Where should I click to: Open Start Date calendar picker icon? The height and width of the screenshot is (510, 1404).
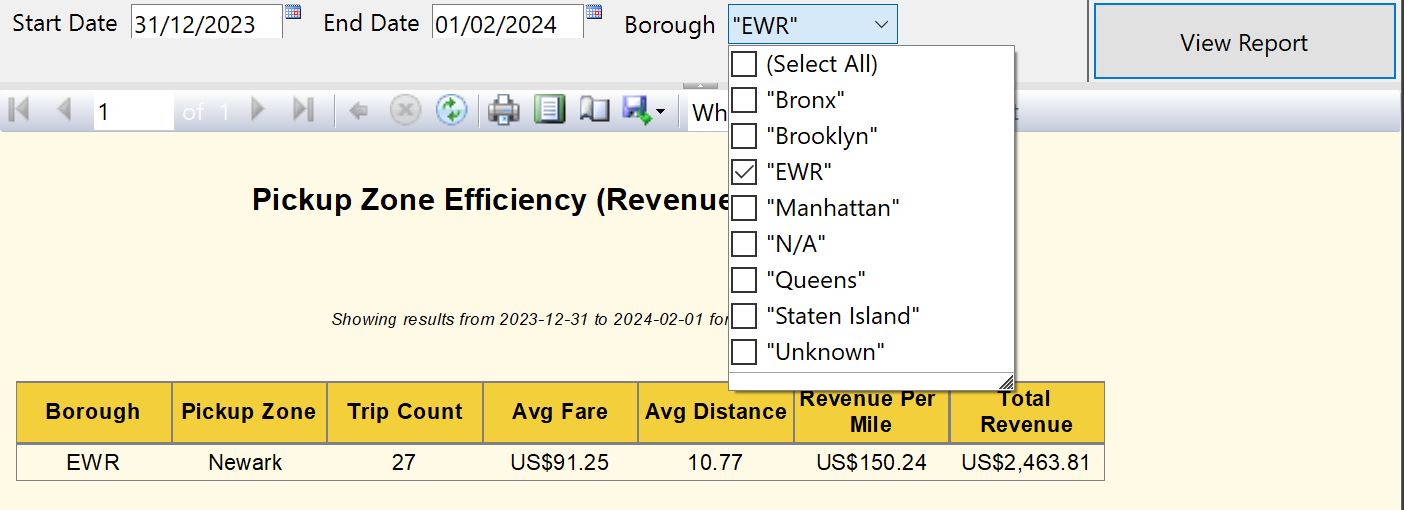293,13
